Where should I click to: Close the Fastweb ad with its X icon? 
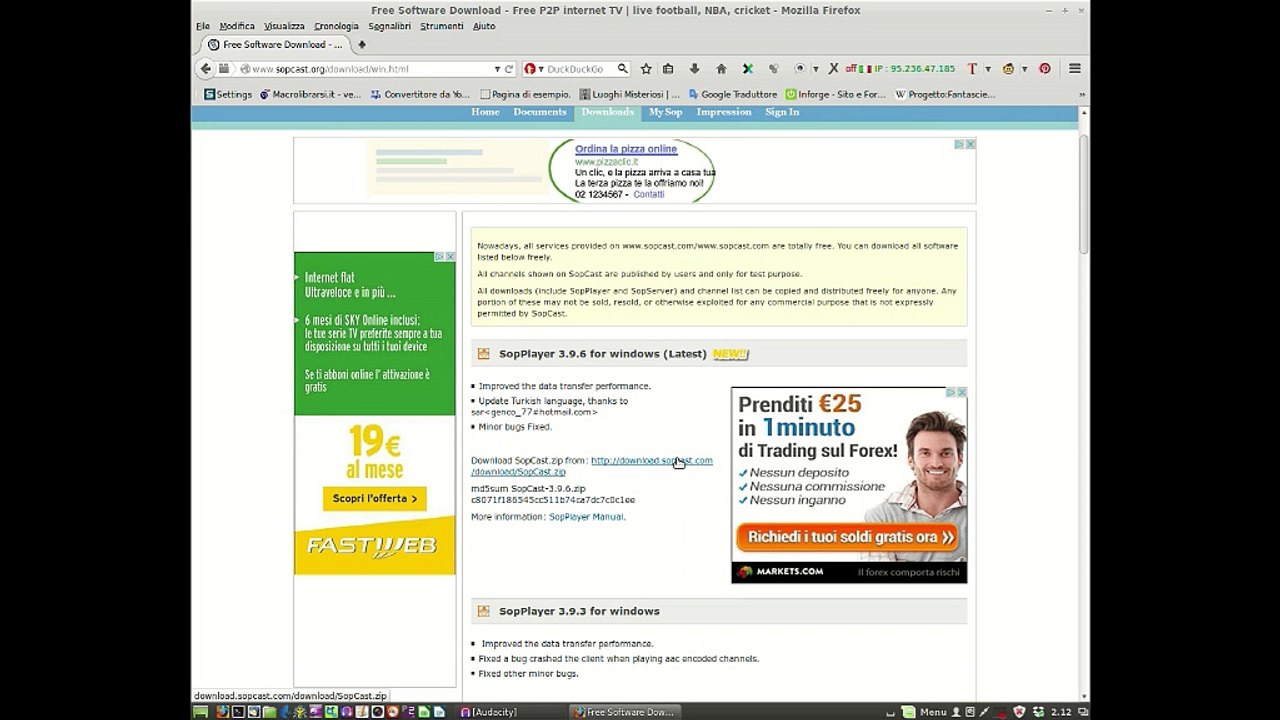[x=450, y=257]
